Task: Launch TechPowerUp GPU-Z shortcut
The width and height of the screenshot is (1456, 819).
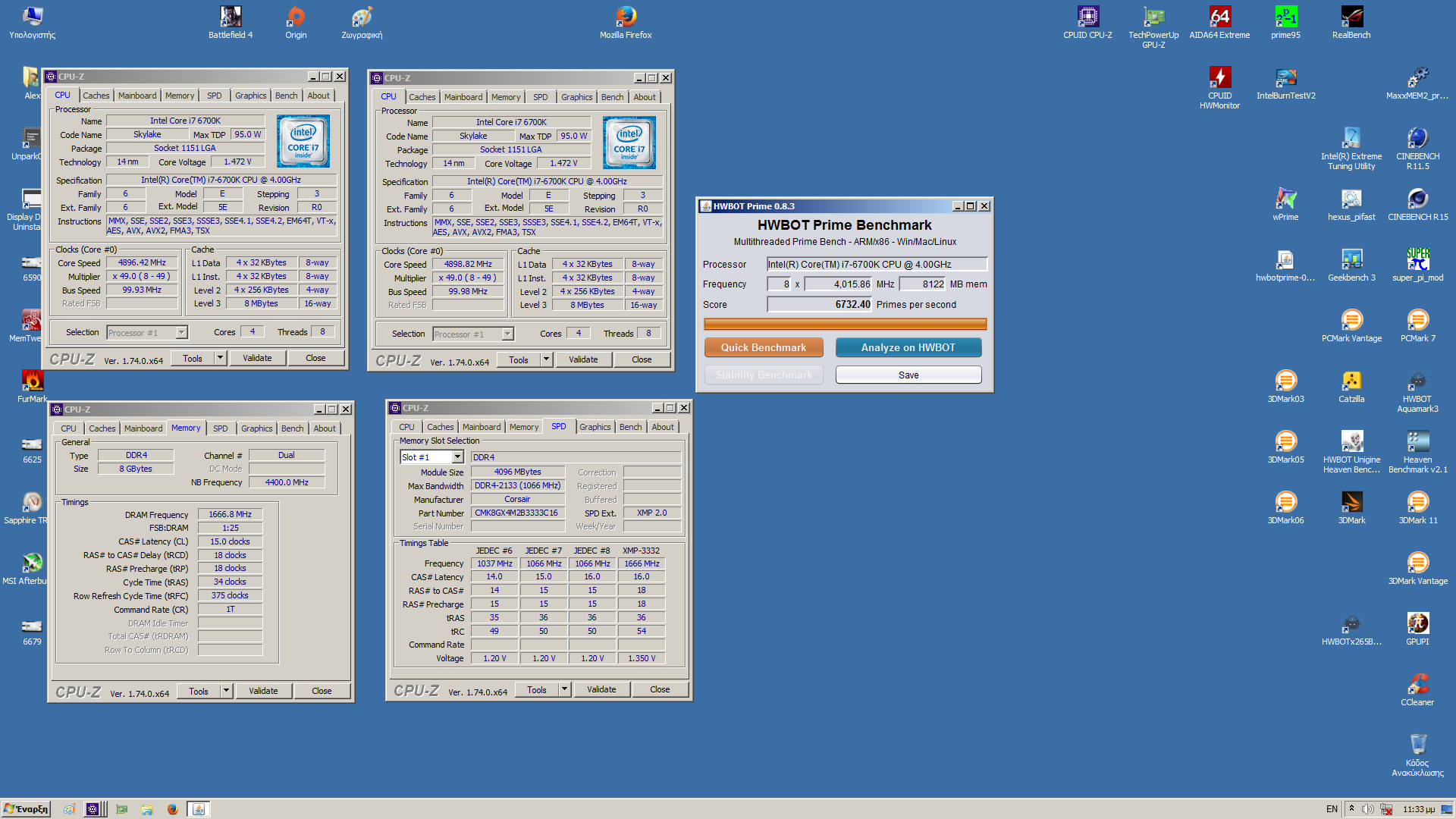Action: (1153, 27)
